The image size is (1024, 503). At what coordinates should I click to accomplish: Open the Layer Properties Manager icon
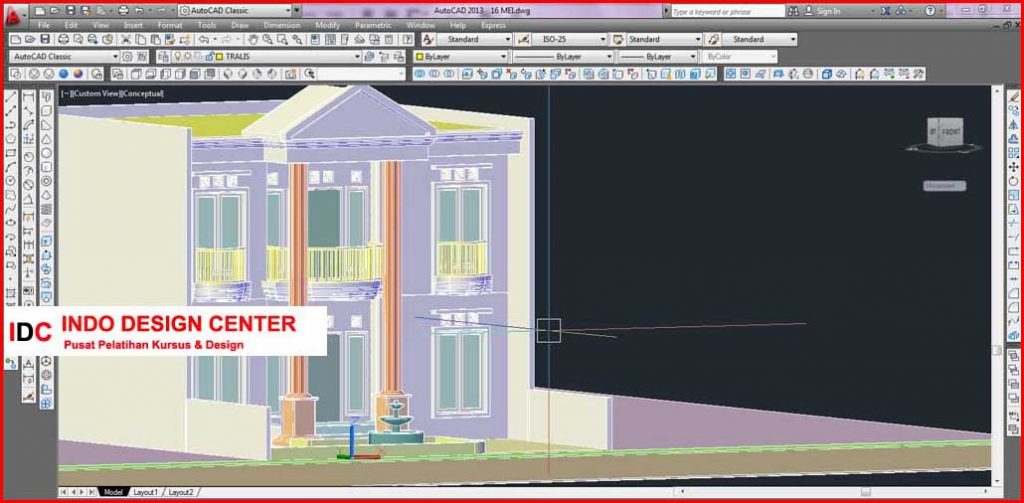pyautogui.click(x=162, y=57)
